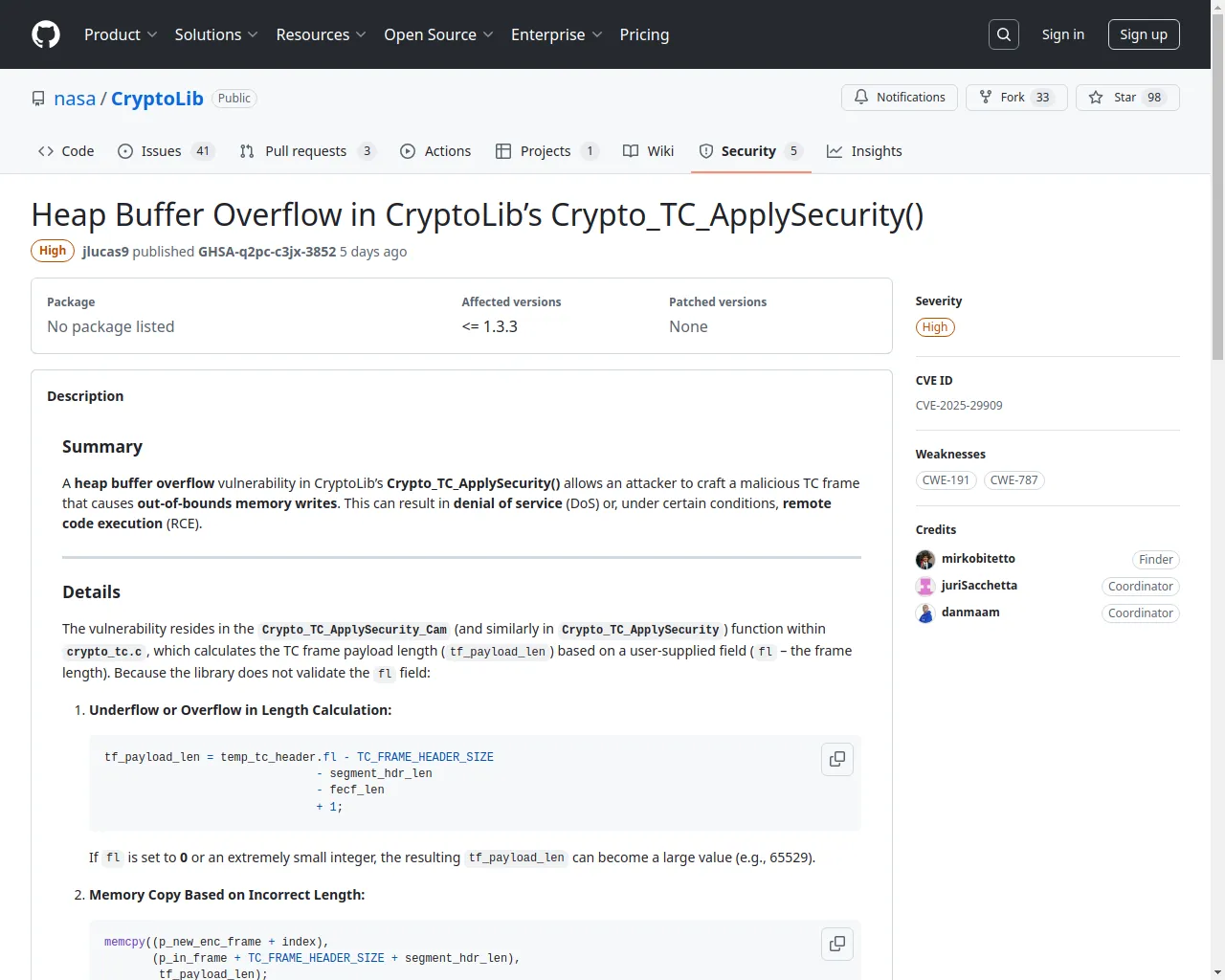This screenshot has width=1225, height=980.
Task: Click the issues count 41
Action: (x=203, y=151)
